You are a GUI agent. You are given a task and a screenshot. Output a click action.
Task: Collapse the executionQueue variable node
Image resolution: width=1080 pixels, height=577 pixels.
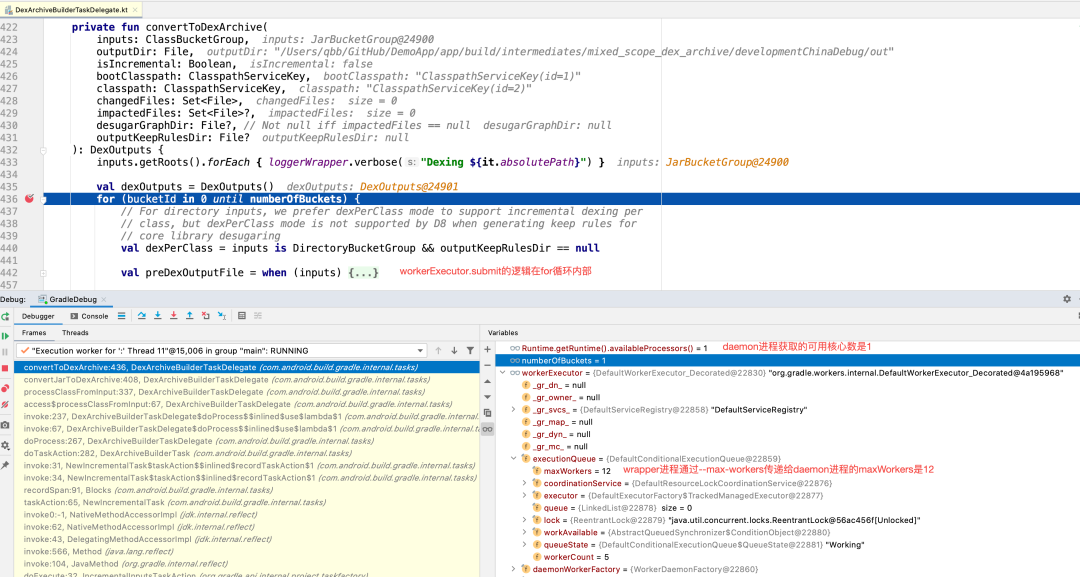click(513, 459)
